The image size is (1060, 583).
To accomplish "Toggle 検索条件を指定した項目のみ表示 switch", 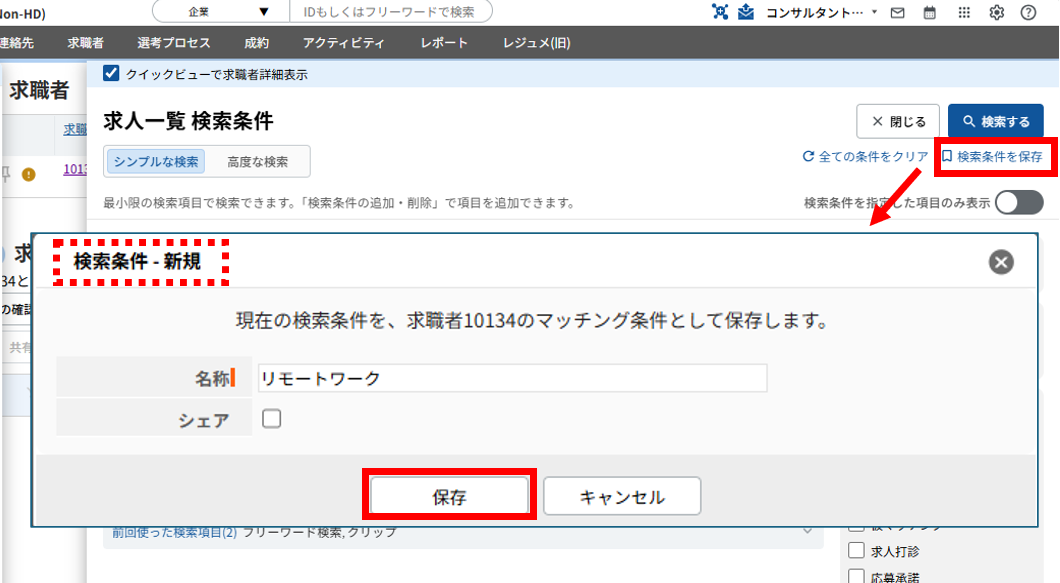I will point(1018,203).
